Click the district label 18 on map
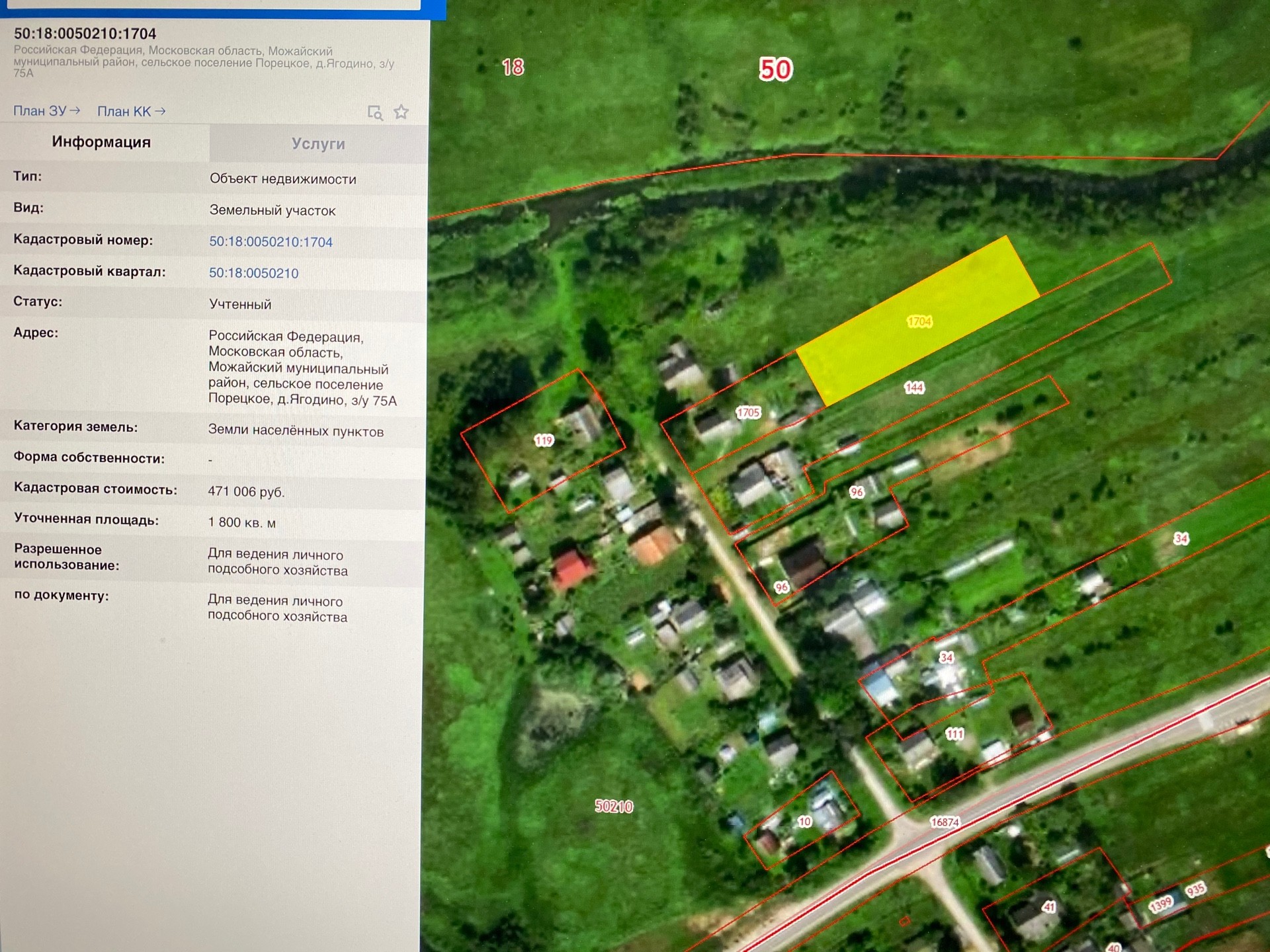Screen dimensions: 1270x952 [513, 67]
